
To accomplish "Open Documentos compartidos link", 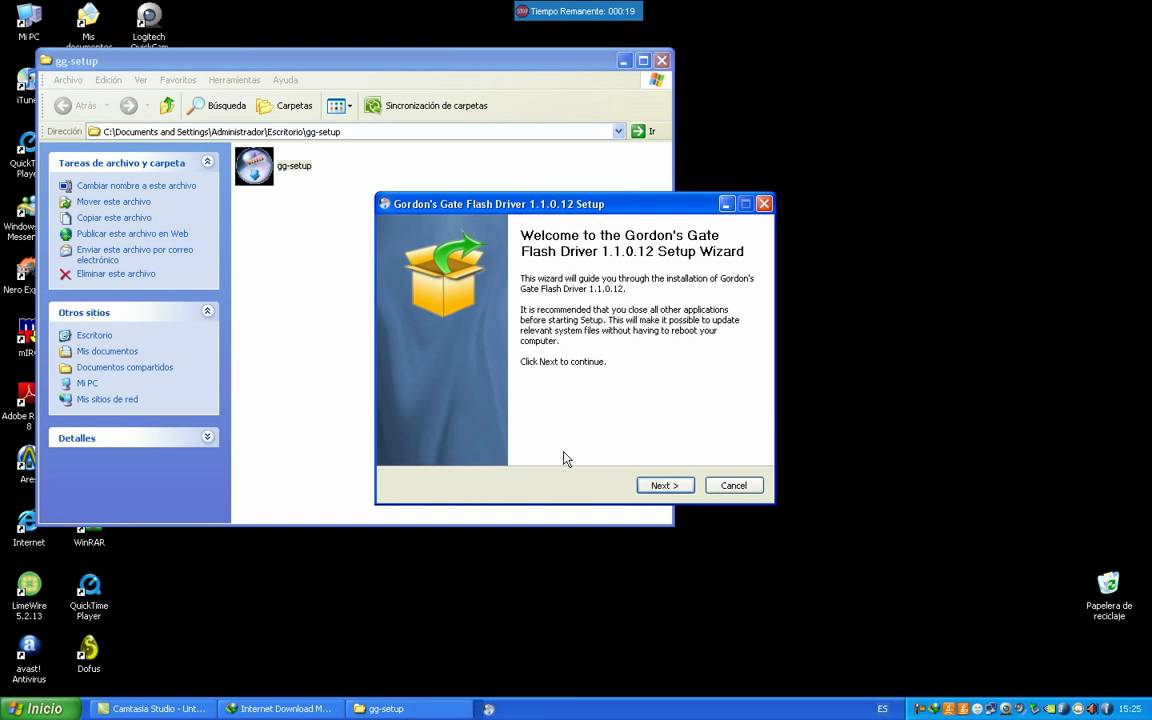I will tap(125, 368).
